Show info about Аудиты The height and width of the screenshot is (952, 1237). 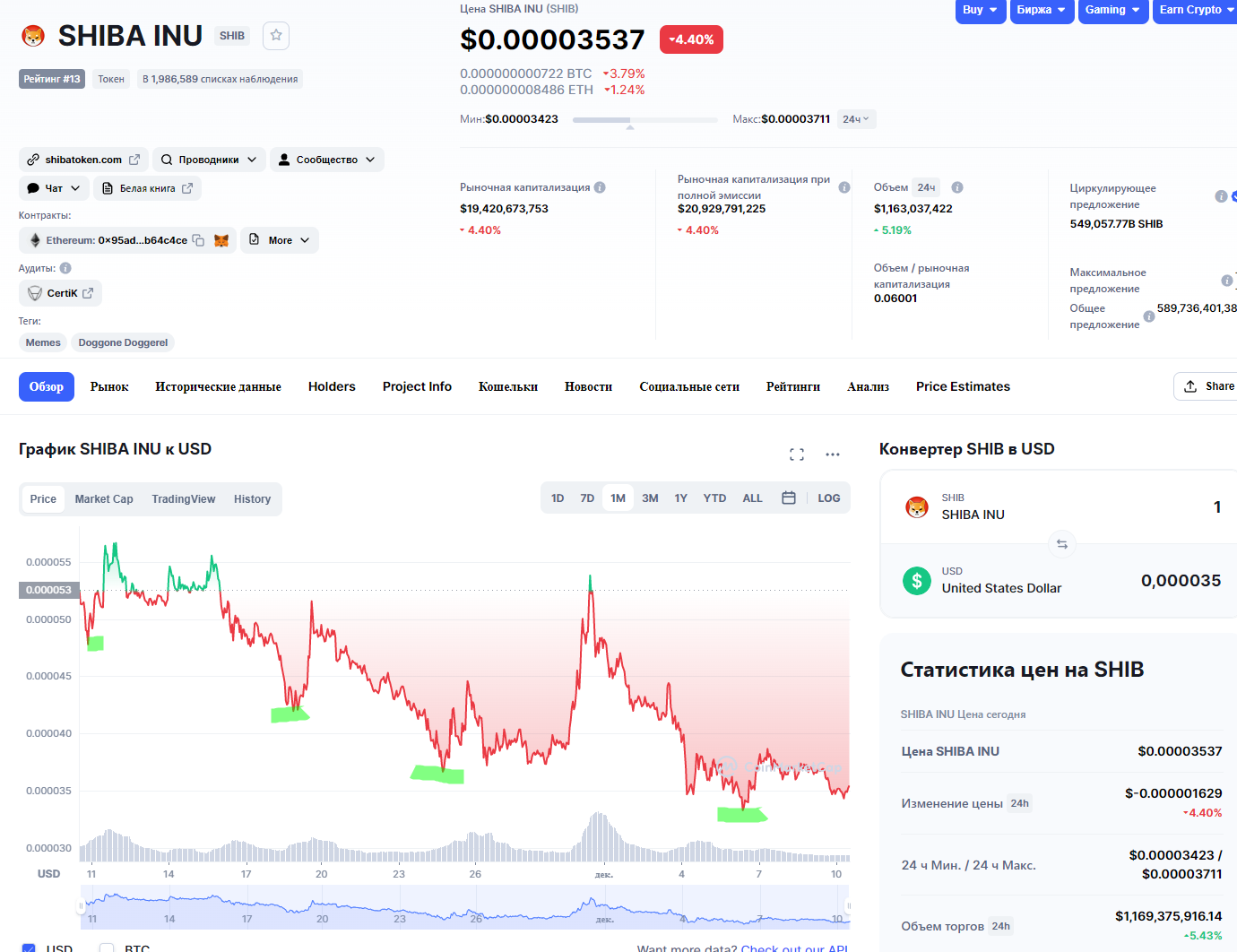click(x=65, y=268)
